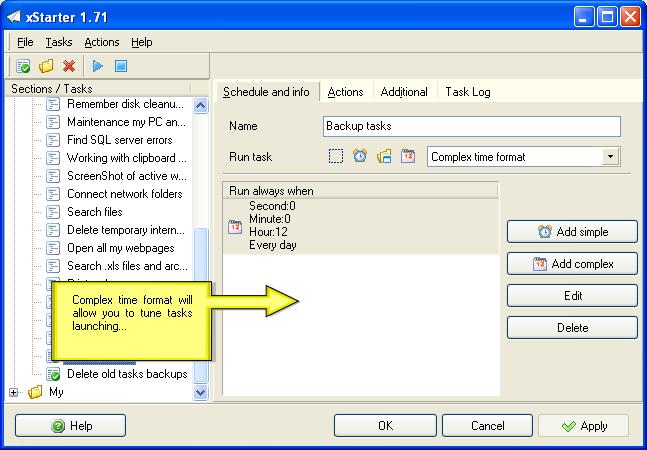Click the calendar icon in the schedule entry
Screen dimensions: 647x450
tap(235, 226)
